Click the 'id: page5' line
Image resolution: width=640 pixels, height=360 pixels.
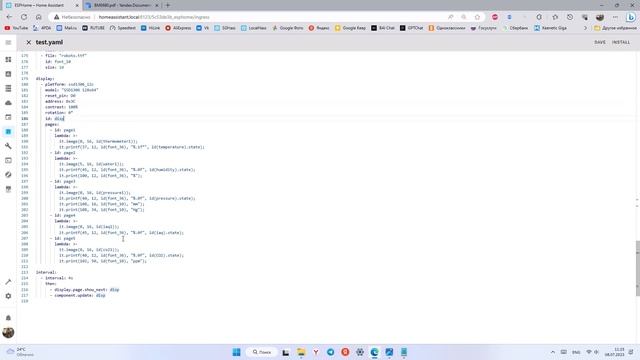[65, 238]
